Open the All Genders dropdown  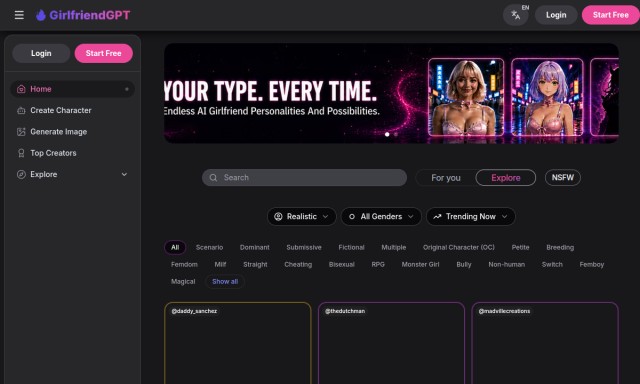381,217
